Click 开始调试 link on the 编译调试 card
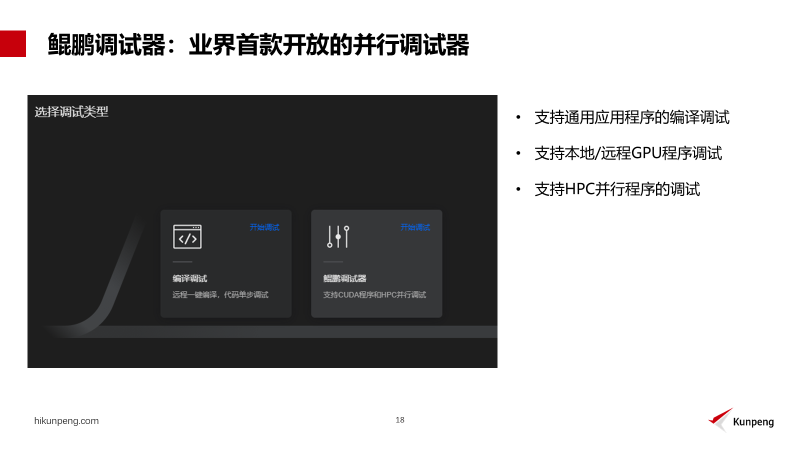The image size is (800, 450). 264,227
